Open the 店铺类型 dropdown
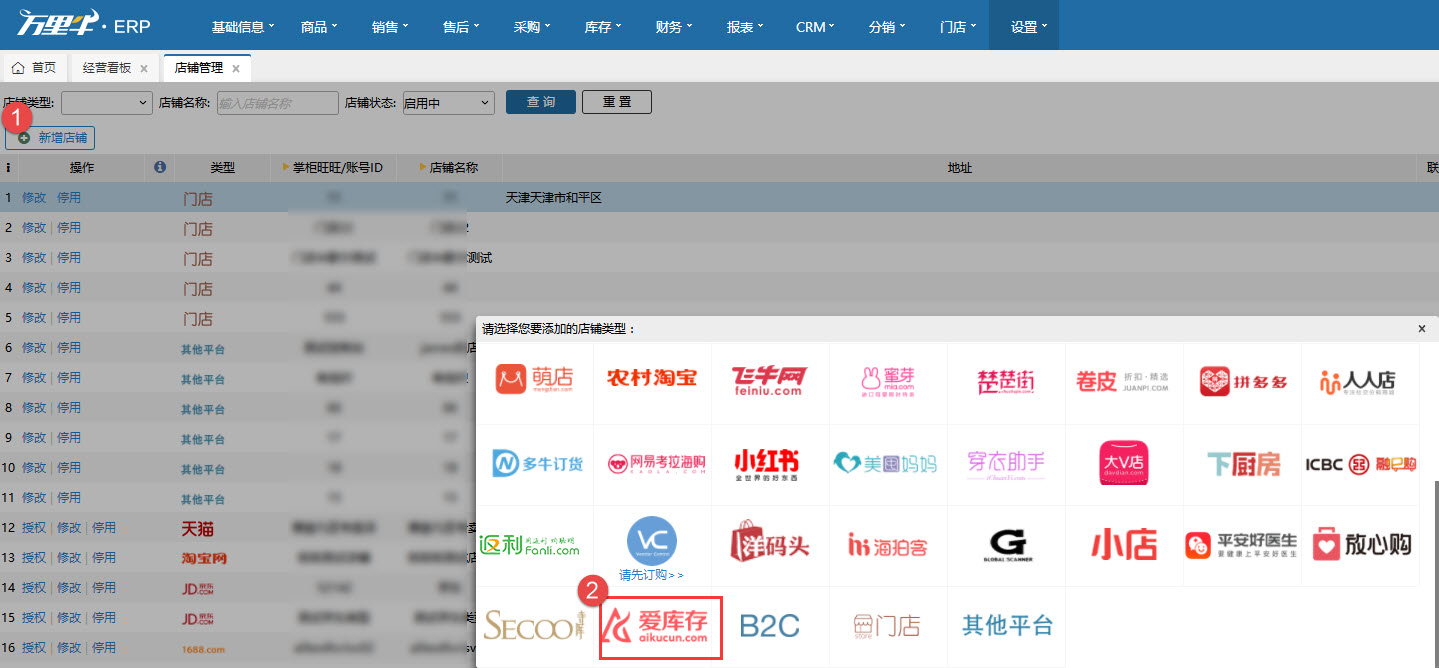Viewport: 1439px width, 668px height. (x=106, y=101)
